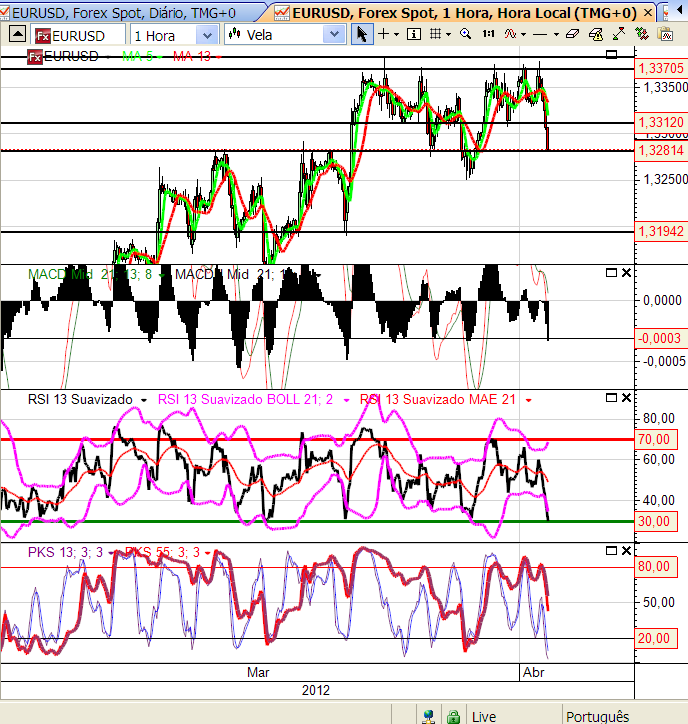688x724 pixels.
Task: Toggle the chart grid icon
Action: pyautogui.click(x=435, y=34)
